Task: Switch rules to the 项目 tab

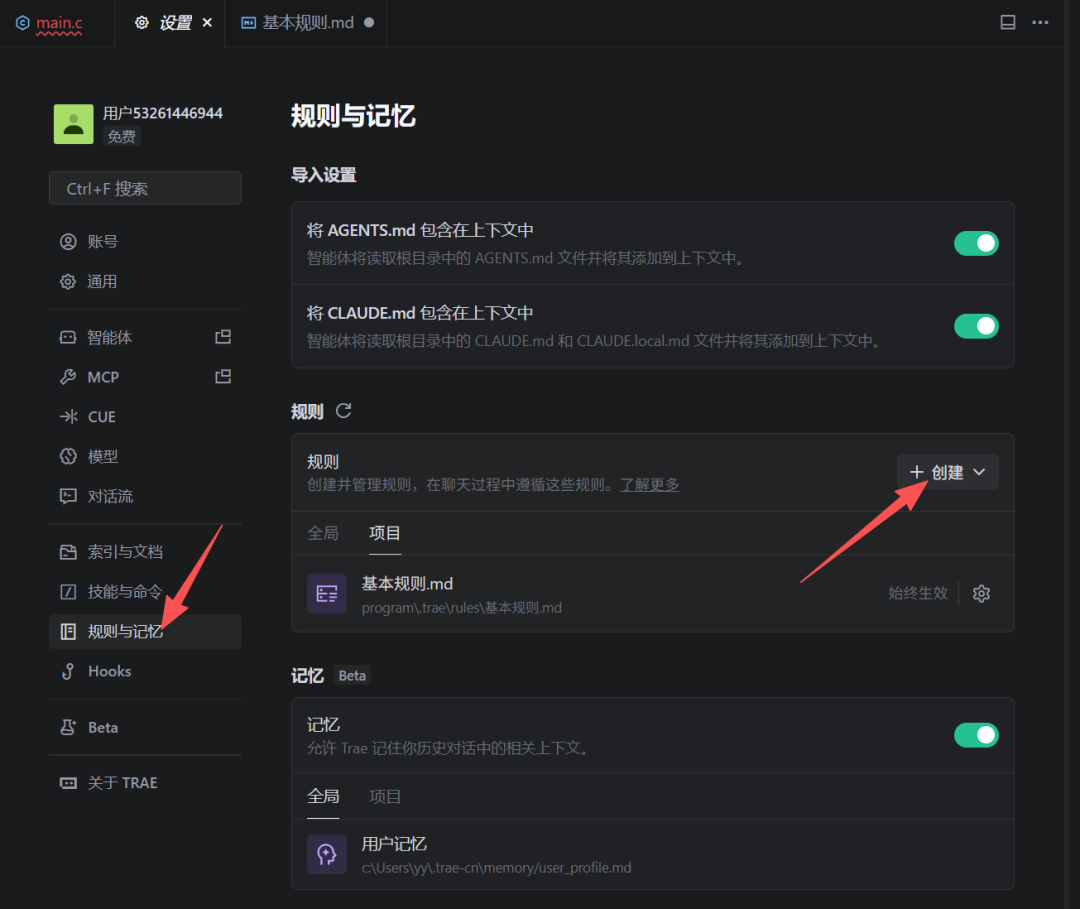Action: pyautogui.click(x=385, y=533)
